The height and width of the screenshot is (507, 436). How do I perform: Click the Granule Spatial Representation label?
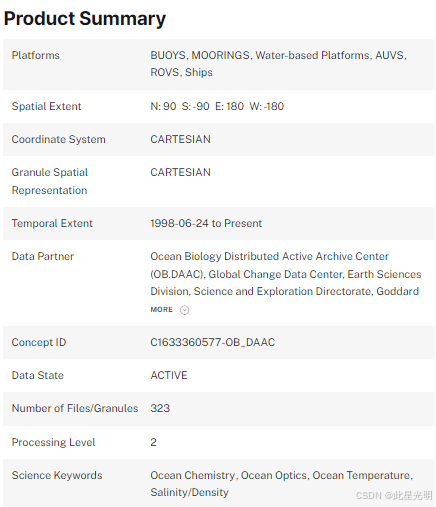pyautogui.click(x=50, y=181)
